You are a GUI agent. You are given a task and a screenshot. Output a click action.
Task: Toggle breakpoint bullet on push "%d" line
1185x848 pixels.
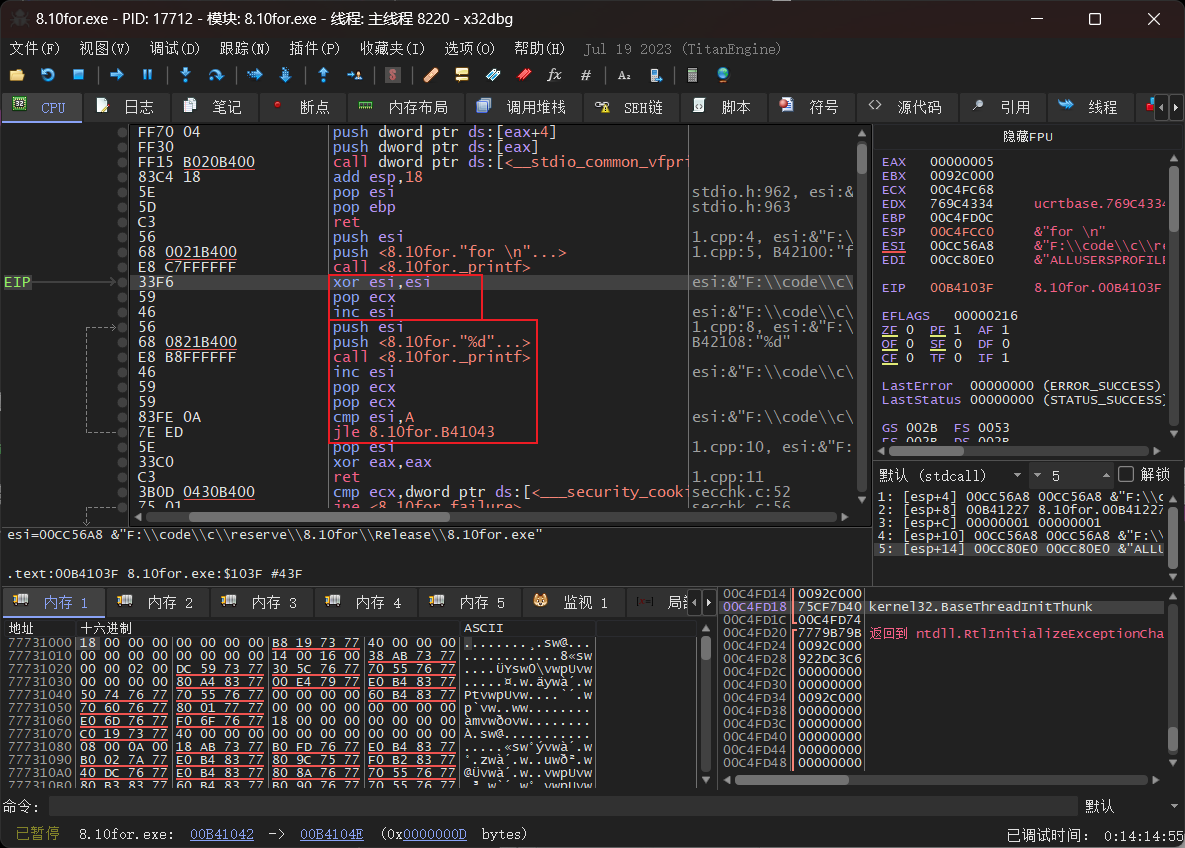[122, 342]
